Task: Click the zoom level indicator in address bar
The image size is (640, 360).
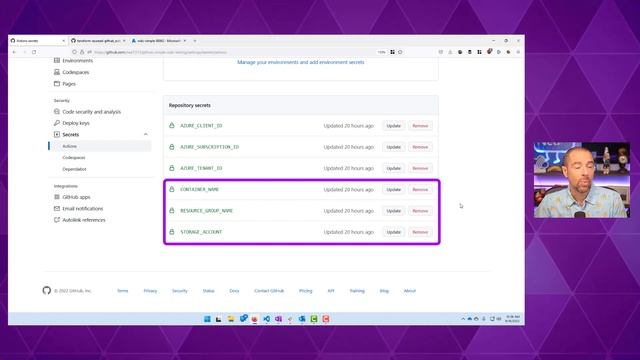Action: click(x=381, y=52)
